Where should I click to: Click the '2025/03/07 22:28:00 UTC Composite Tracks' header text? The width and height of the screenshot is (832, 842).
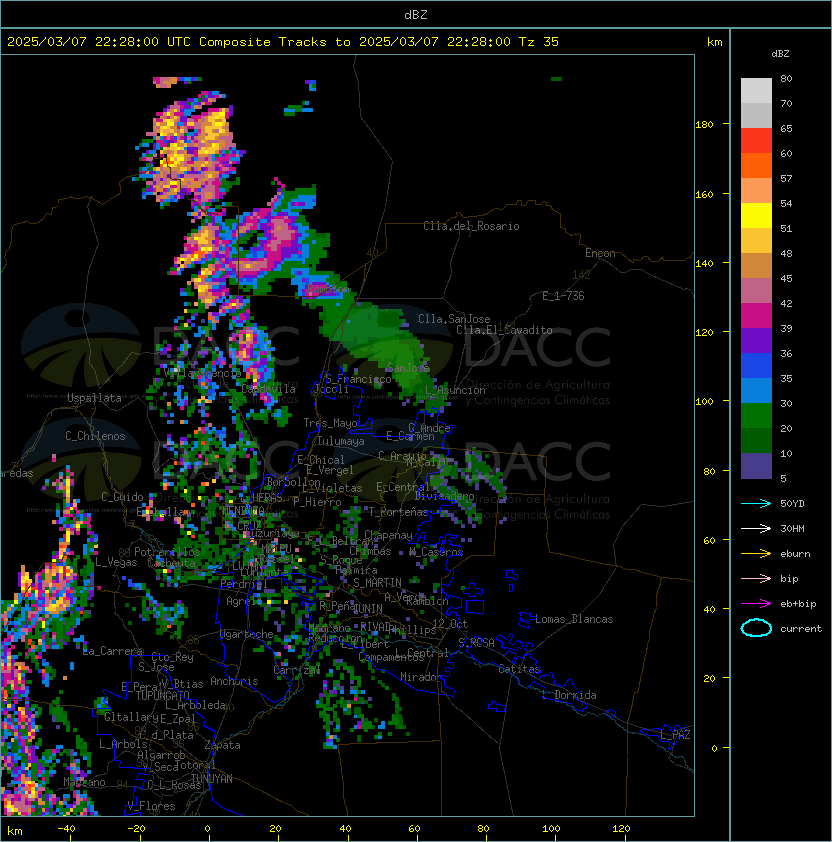[x=167, y=42]
